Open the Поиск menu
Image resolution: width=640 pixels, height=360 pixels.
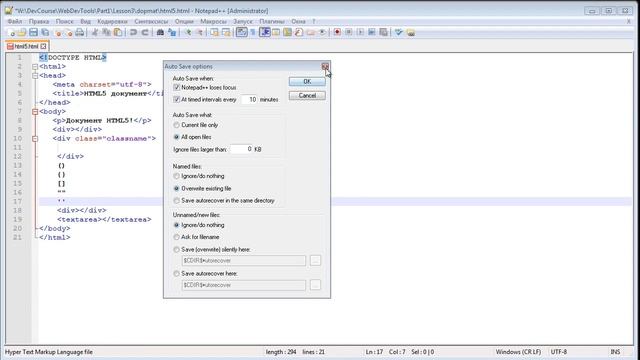[64, 21]
